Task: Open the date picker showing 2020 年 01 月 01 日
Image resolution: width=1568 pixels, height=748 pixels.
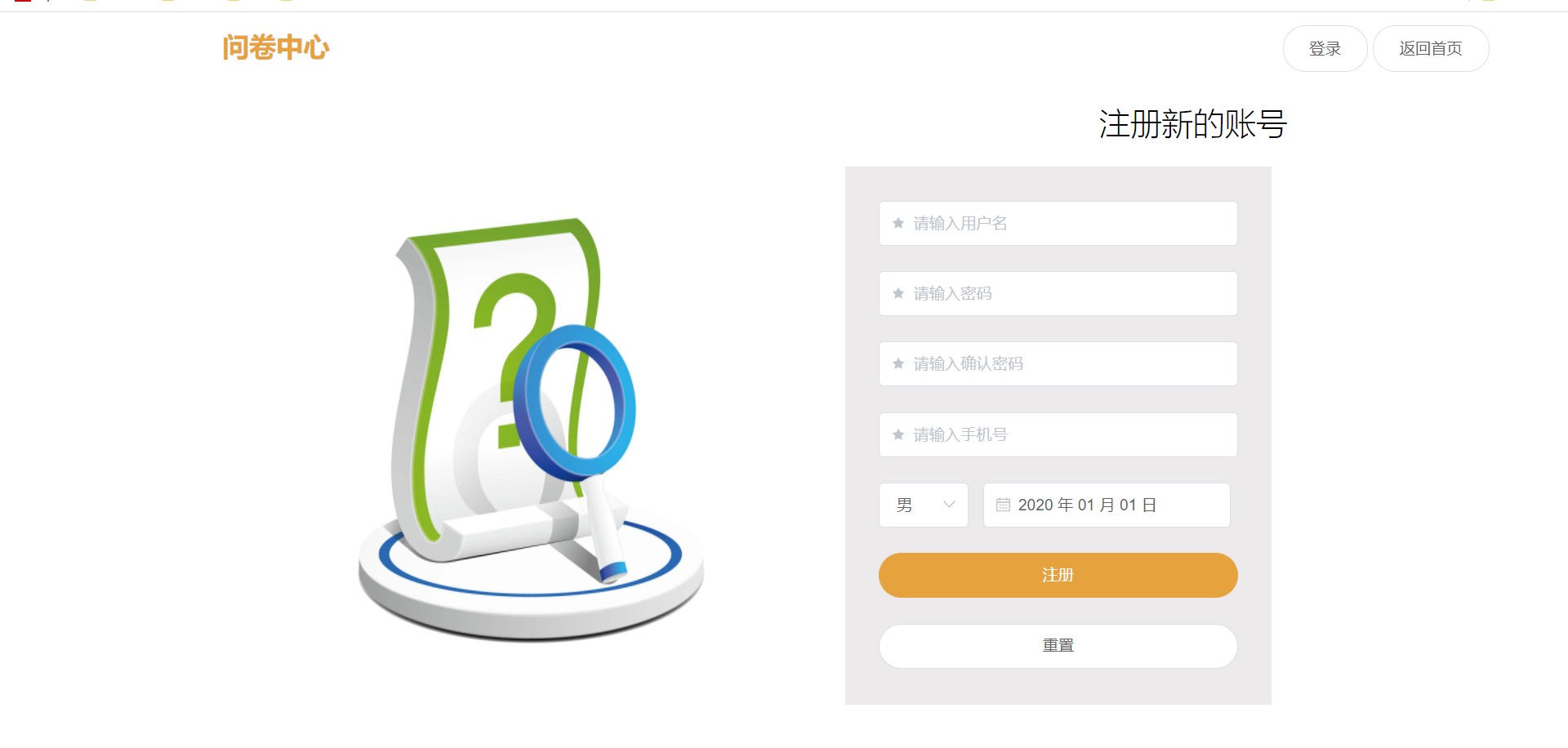Action: 1107,505
